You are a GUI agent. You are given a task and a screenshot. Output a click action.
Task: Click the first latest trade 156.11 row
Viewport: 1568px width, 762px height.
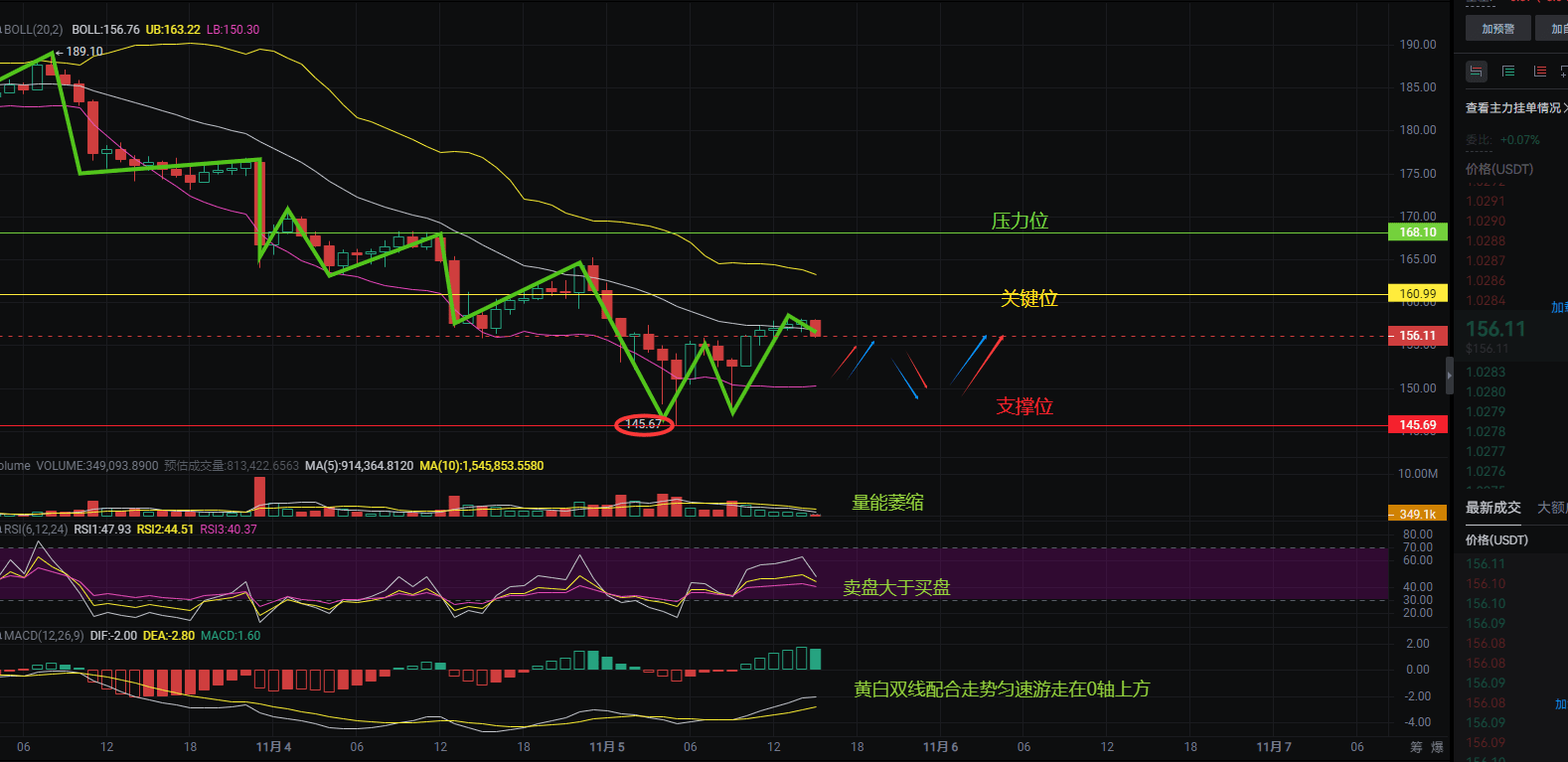pyautogui.click(x=1486, y=563)
